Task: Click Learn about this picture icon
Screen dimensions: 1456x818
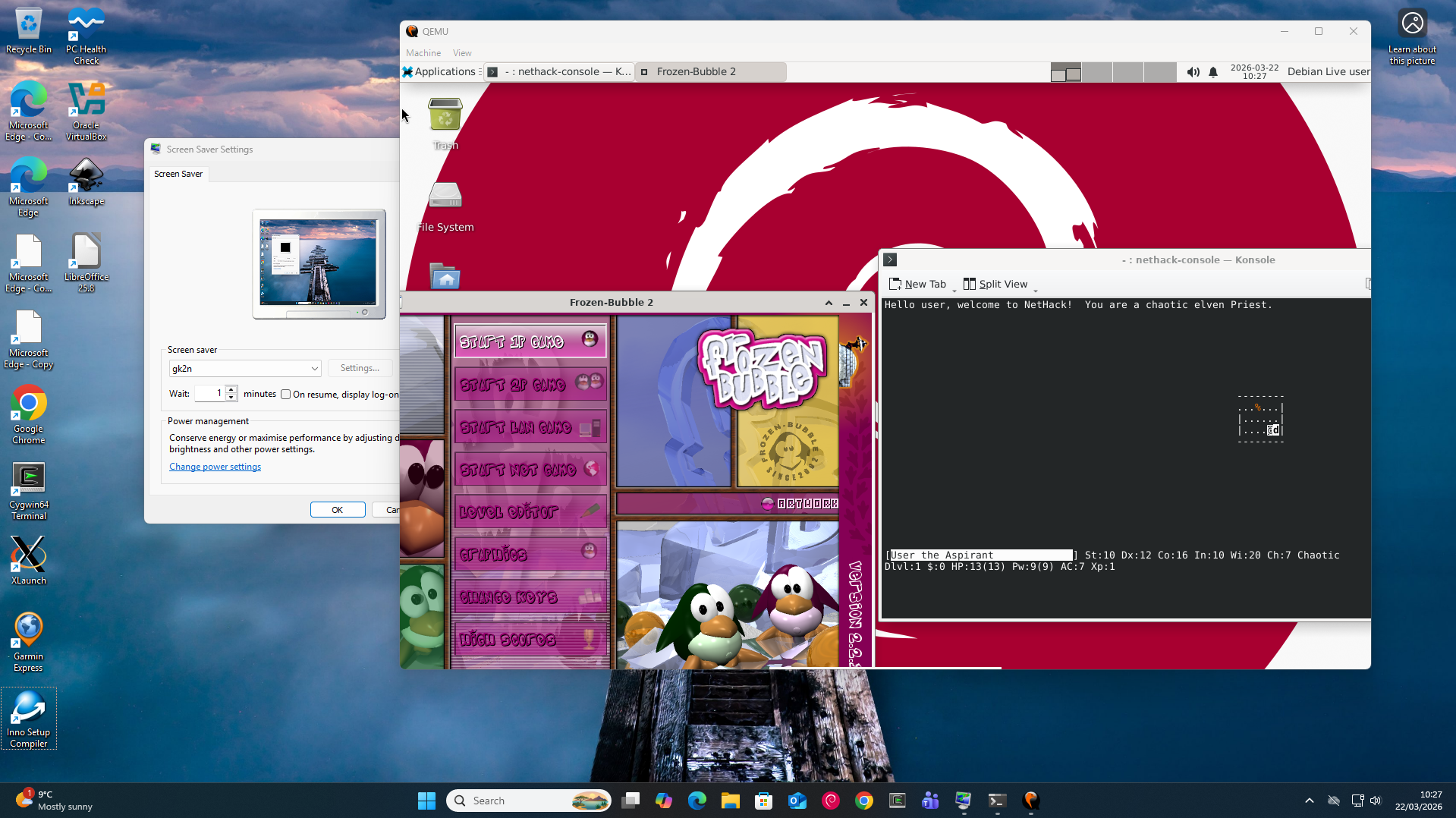Action: click(1412, 36)
